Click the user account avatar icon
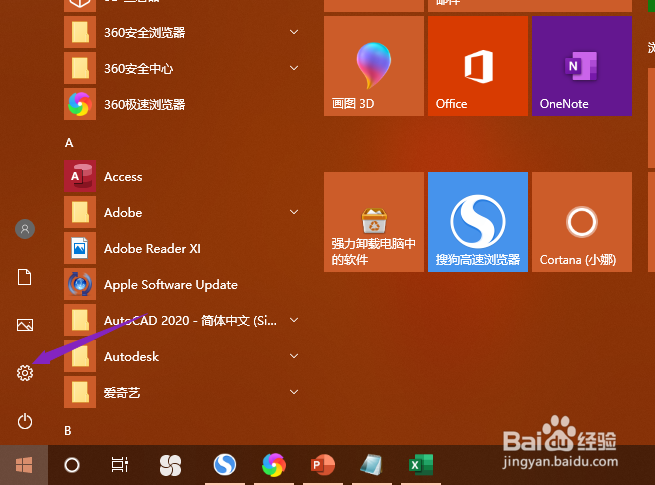 pos(25,229)
